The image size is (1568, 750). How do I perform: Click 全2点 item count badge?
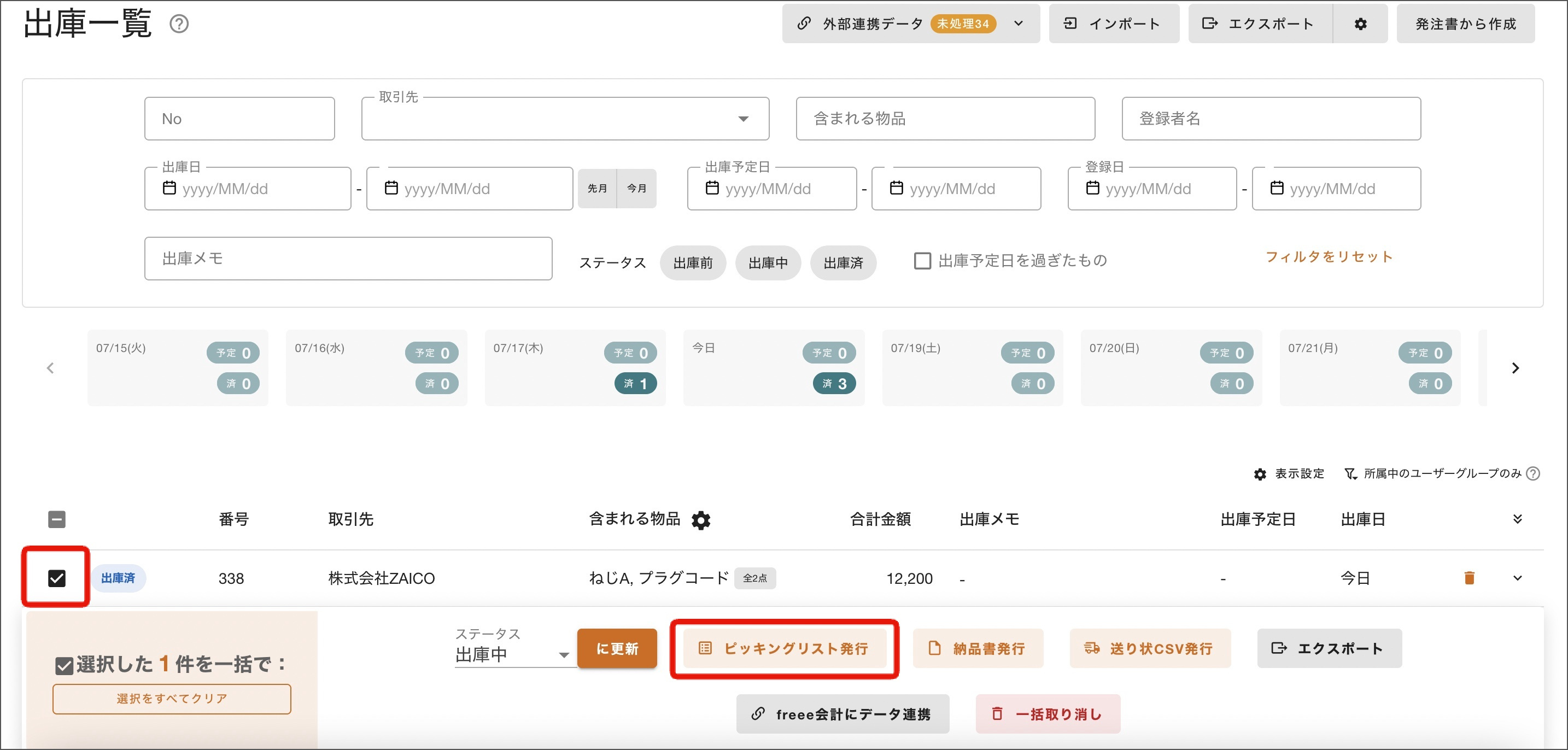[x=755, y=578]
